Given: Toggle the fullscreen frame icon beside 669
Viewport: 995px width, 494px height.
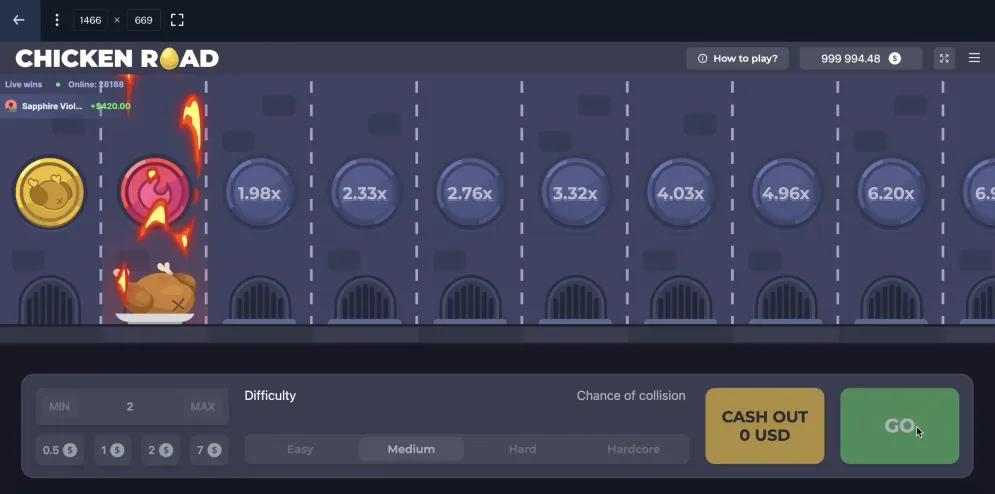Looking at the screenshot, I should pos(177,20).
